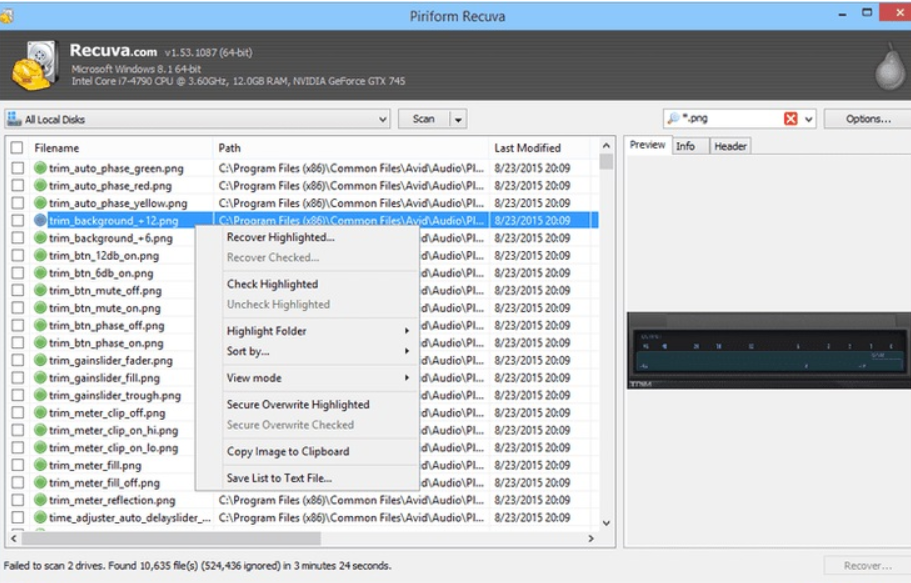The height and width of the screenshot is (583, 911).
Task: Click the vertical scrollbar down arrow
Action: pos(606,523)
